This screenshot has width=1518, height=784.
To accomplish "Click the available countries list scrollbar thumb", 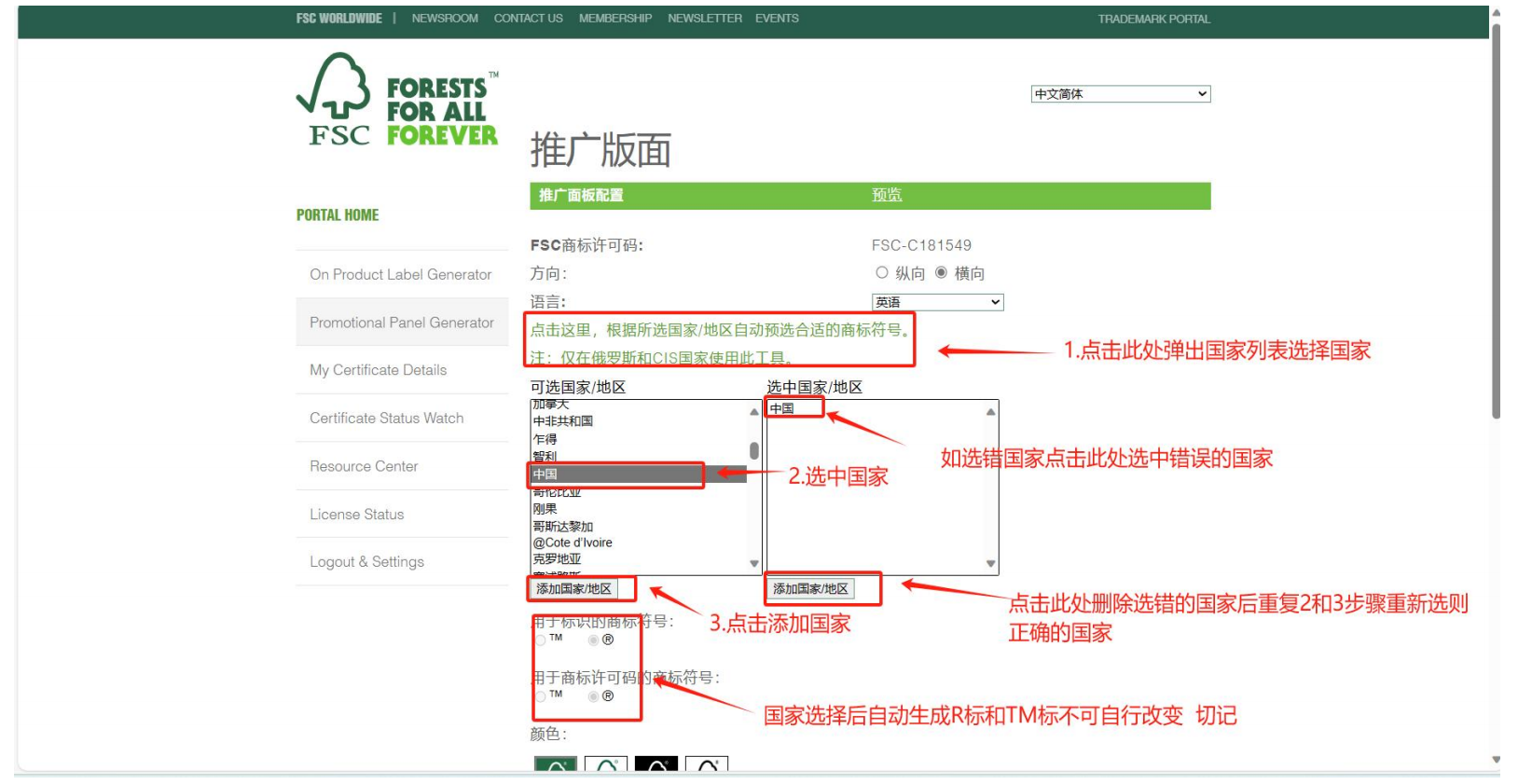I will [754, 451].
